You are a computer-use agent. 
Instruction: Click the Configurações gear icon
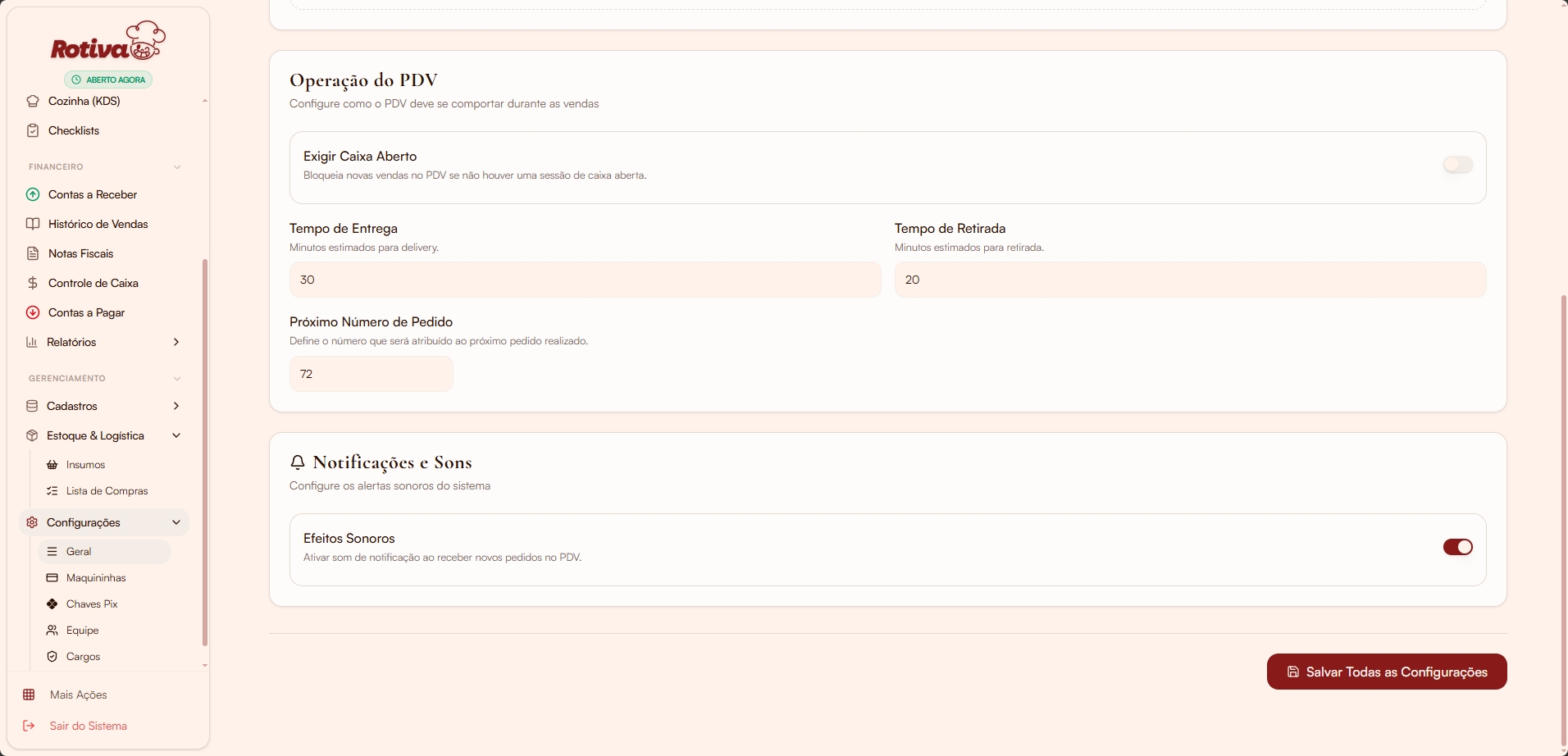32,522
